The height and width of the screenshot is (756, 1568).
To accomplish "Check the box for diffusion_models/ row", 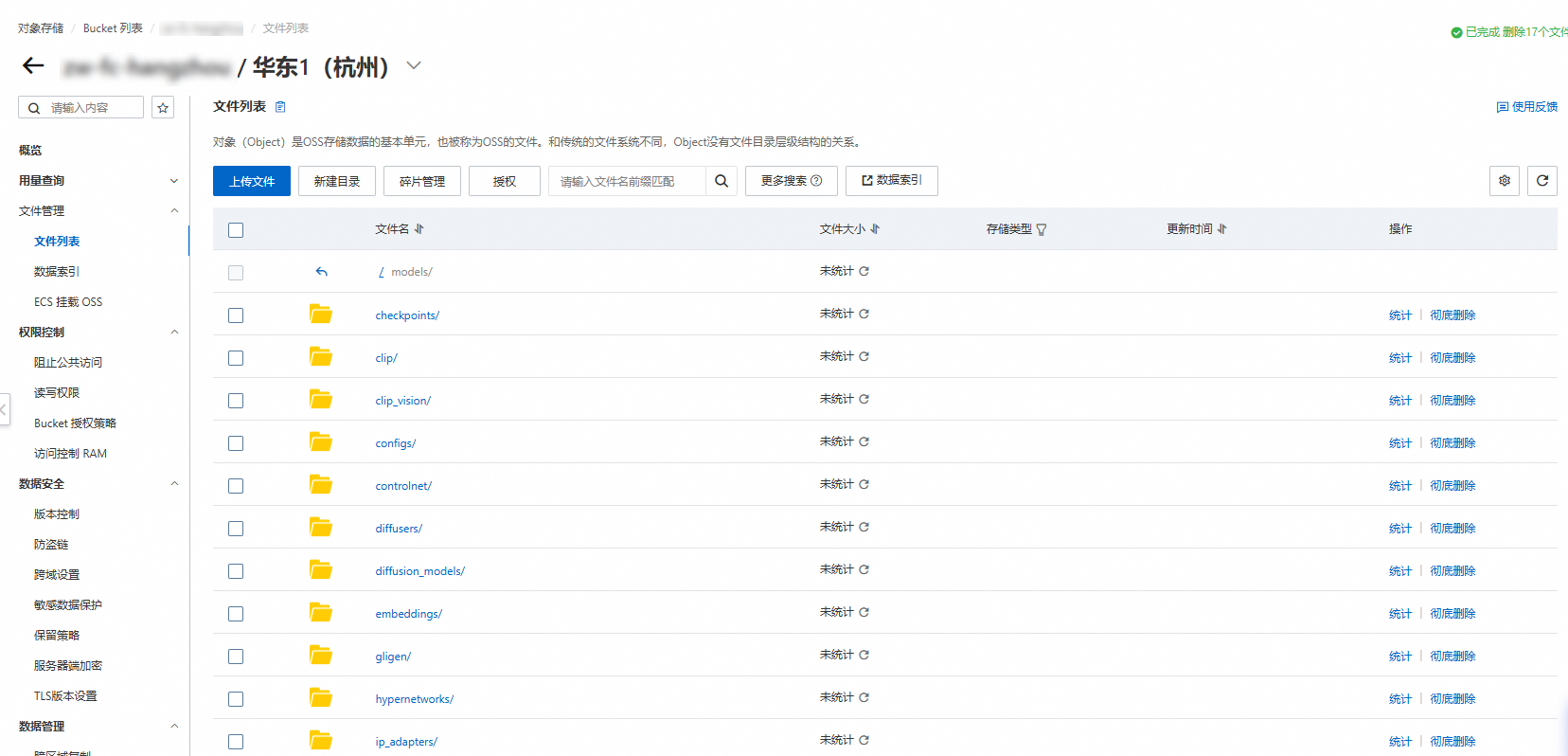I will tap(236, 571).
